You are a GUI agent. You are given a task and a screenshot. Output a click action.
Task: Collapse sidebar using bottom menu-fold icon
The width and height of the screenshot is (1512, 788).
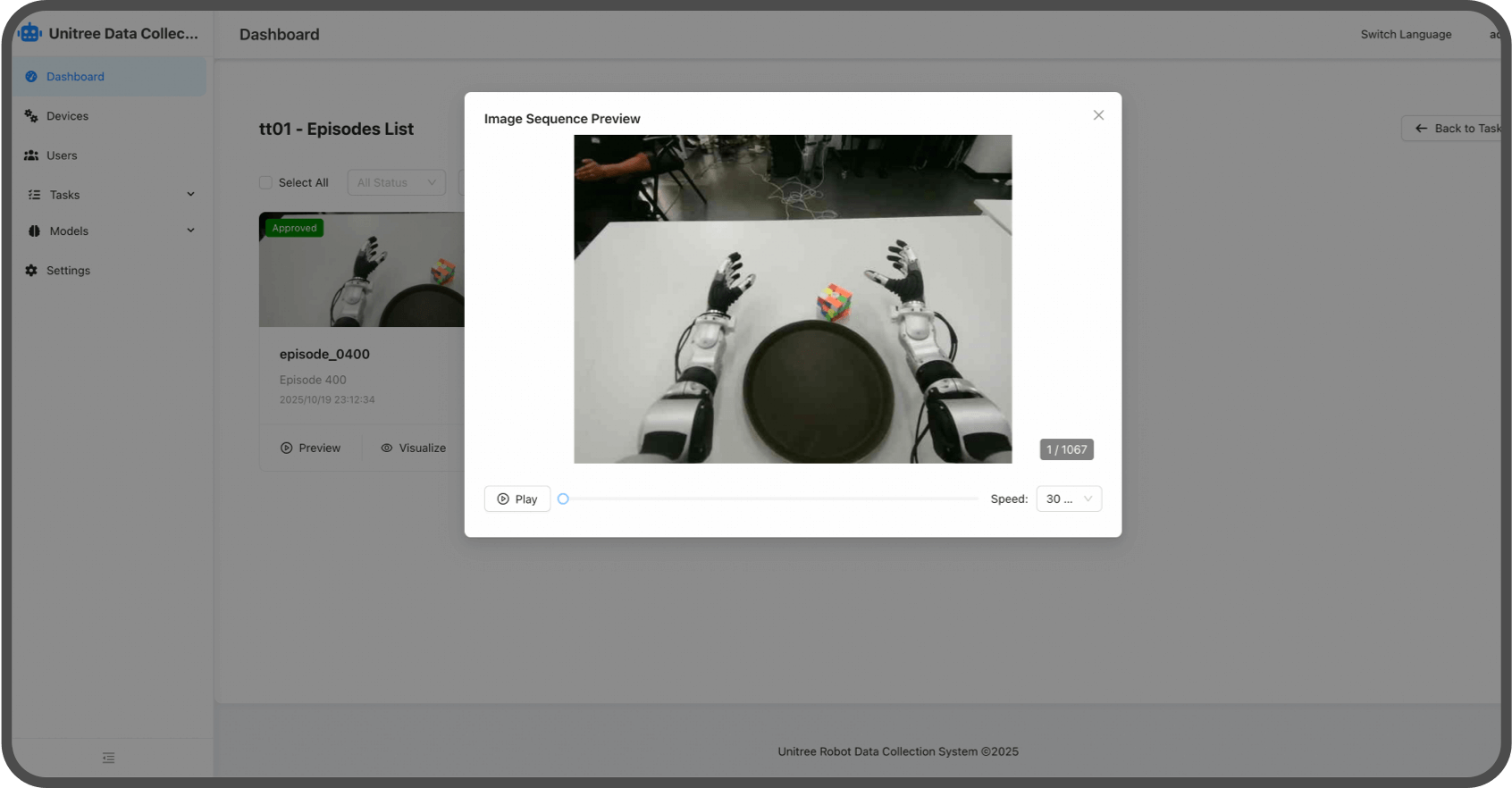point(108,759)
